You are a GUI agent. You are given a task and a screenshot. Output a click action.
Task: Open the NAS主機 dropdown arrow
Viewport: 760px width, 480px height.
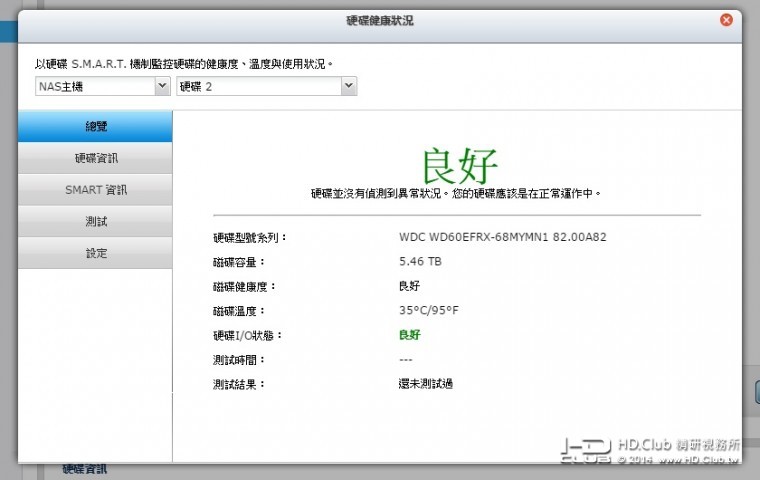tap(162, 86)
